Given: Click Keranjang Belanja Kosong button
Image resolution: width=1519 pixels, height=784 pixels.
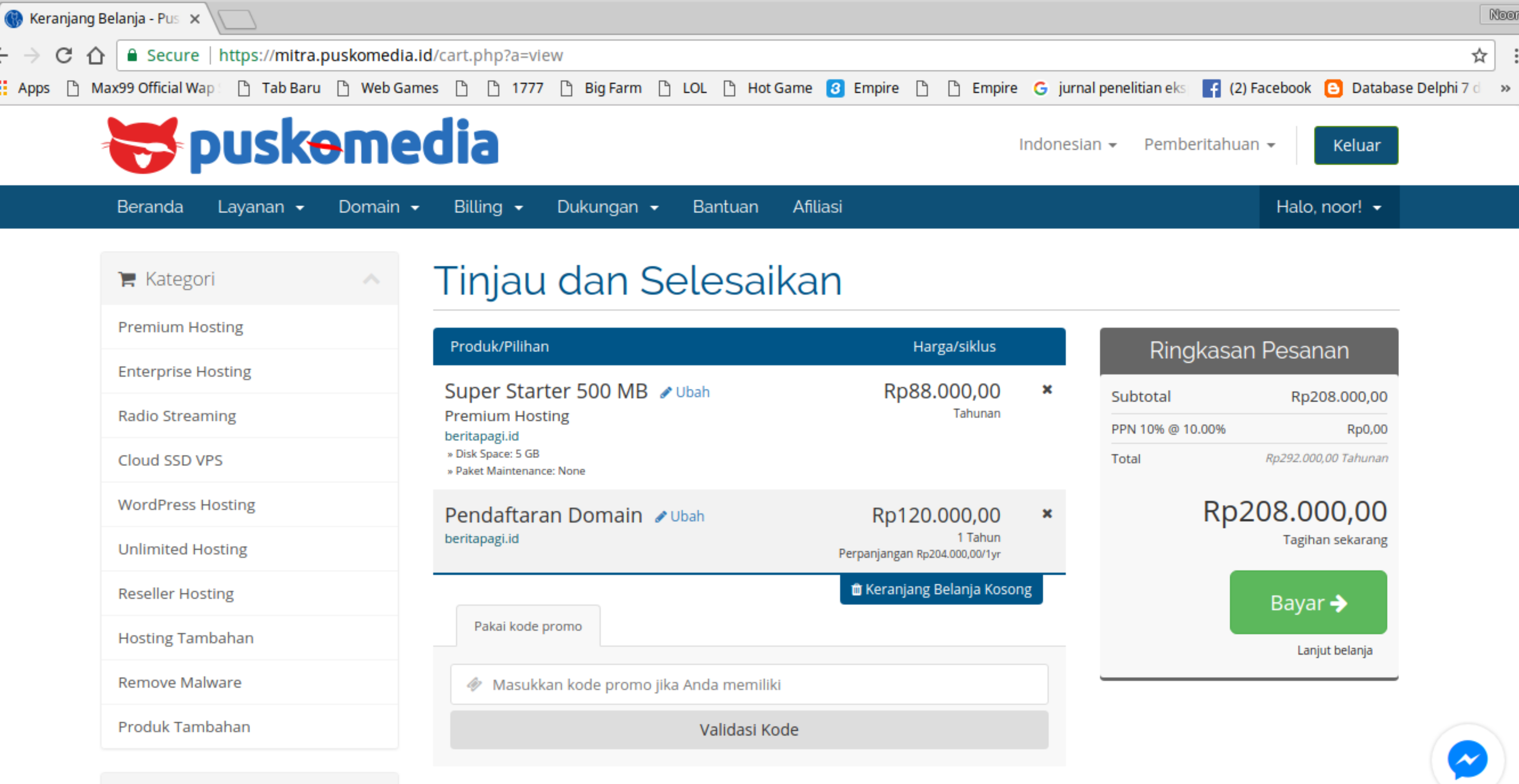Looking at the screenshot, I should click(941, 589).
